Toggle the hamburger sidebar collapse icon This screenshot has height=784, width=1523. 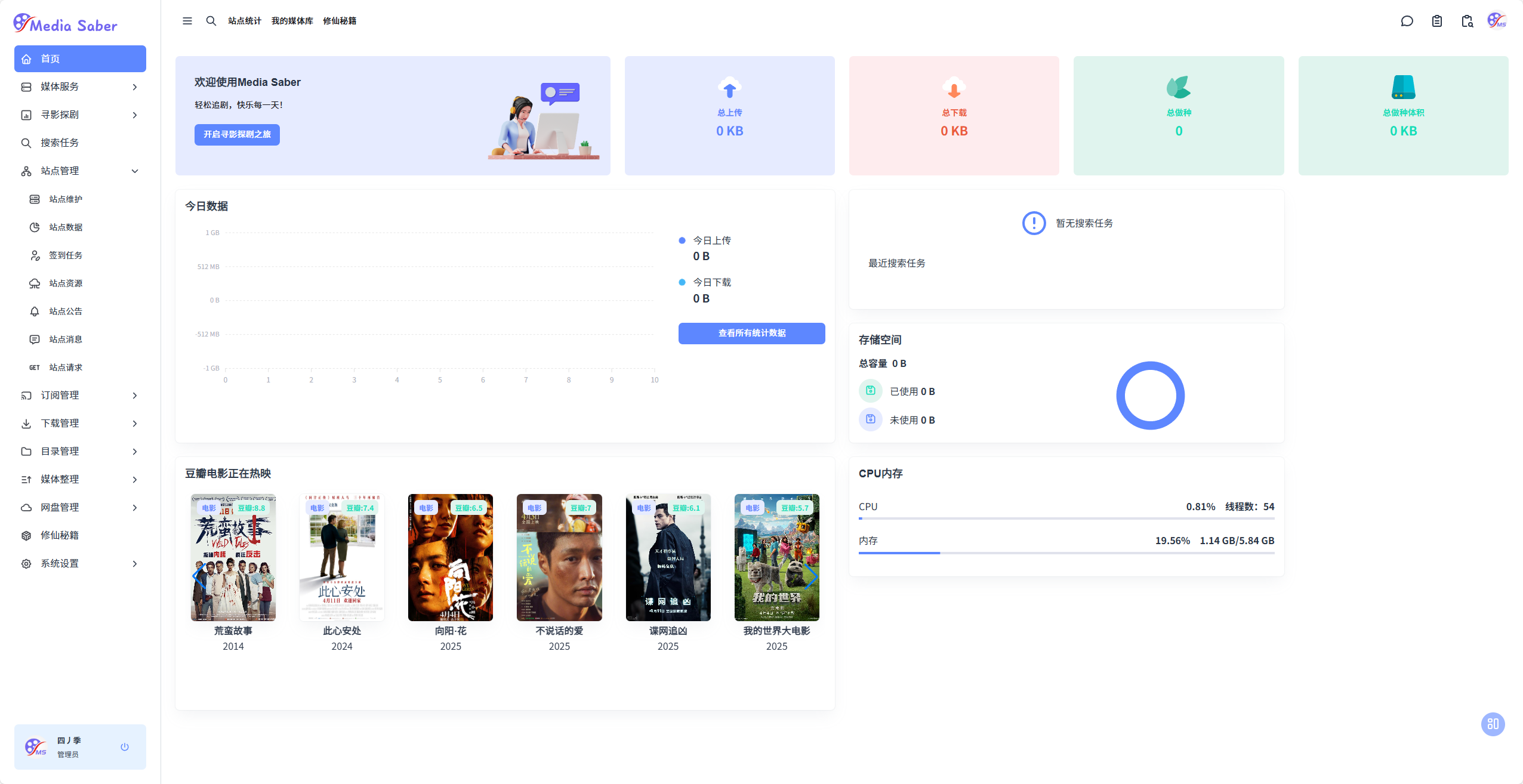(x=187, y=21)
